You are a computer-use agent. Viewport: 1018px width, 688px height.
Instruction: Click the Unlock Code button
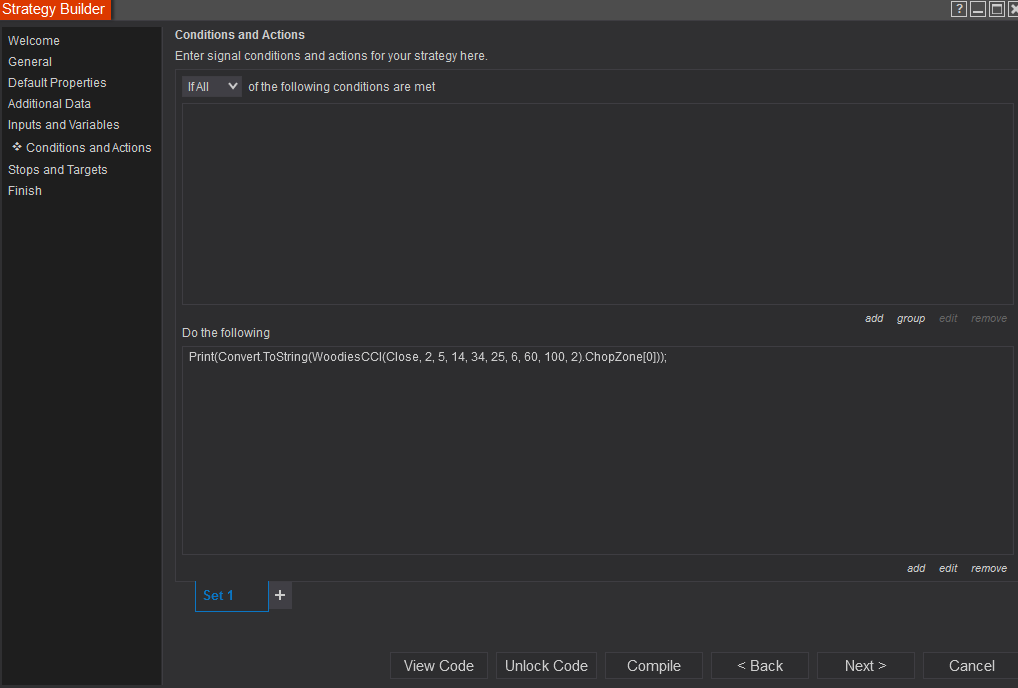tap(546, 666)
